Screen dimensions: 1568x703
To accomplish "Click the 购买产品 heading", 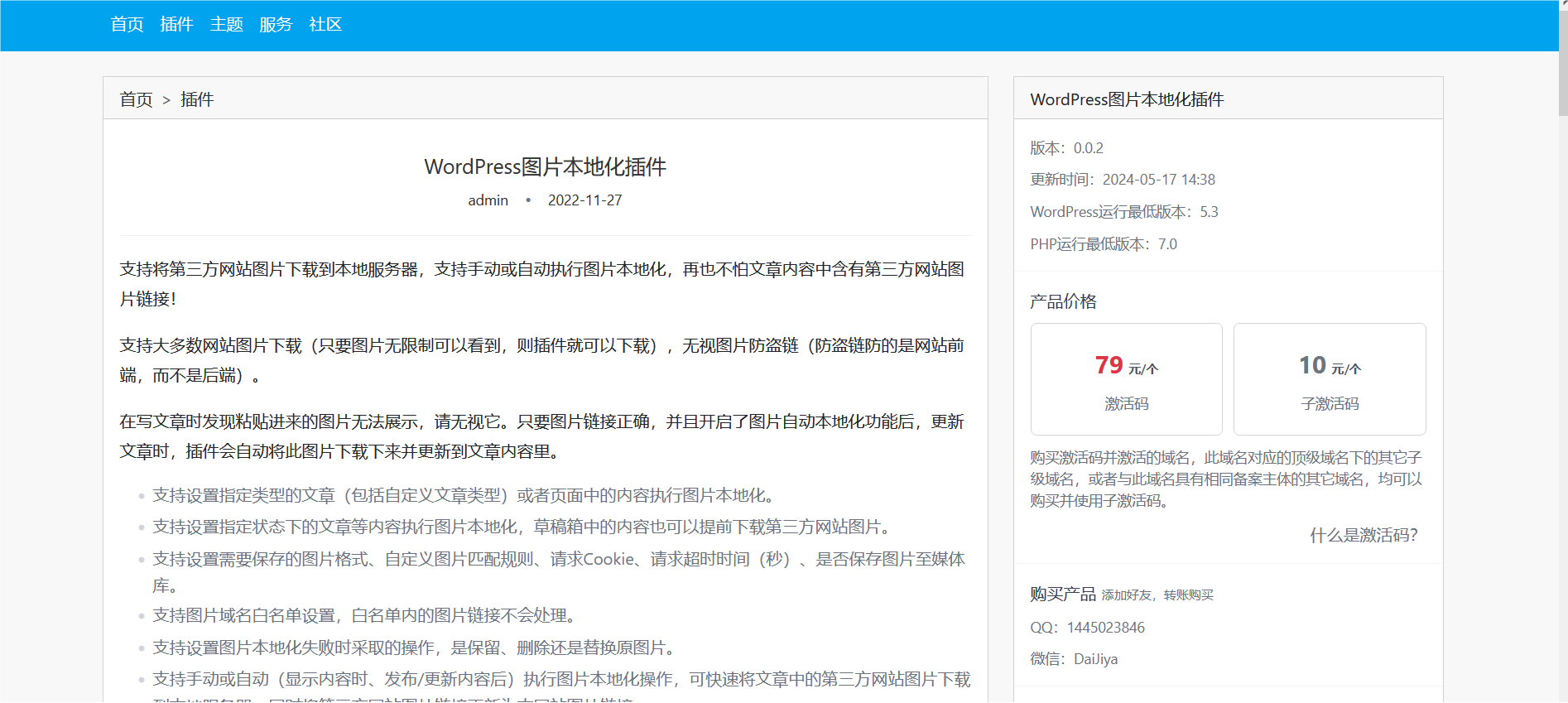I will pyautogui.click(x=1063, y=594).
